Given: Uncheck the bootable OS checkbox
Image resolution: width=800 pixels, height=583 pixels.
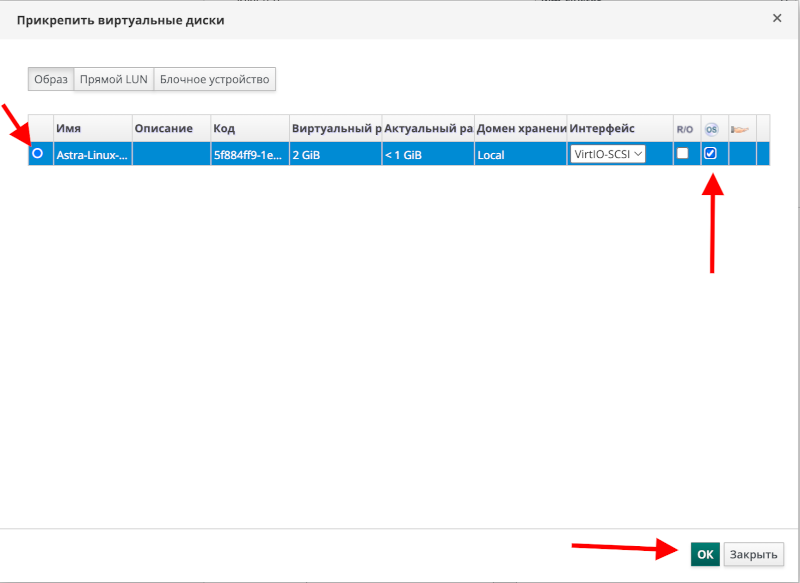Looking at the screenshot, I should click(x=710, y=154).
